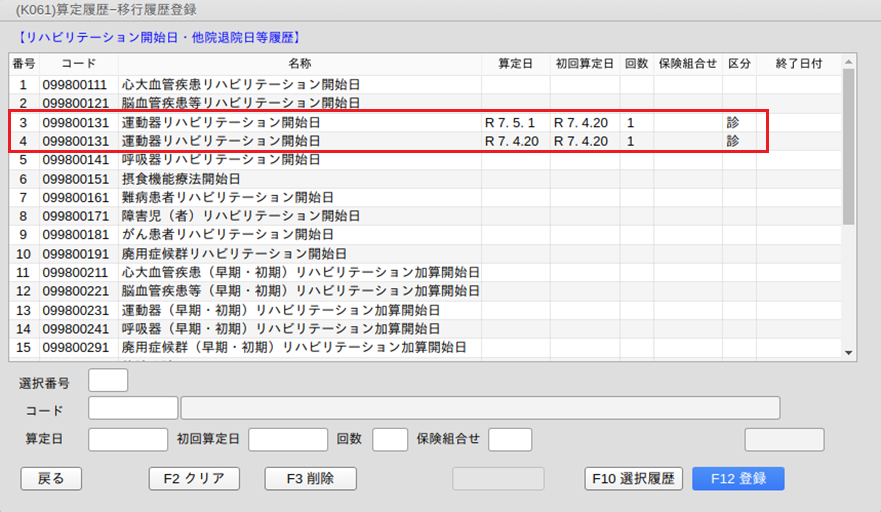Click the scrollbar up arrow of the list
The width and height of the screenshot is (881, 512).
coord(849,62)
